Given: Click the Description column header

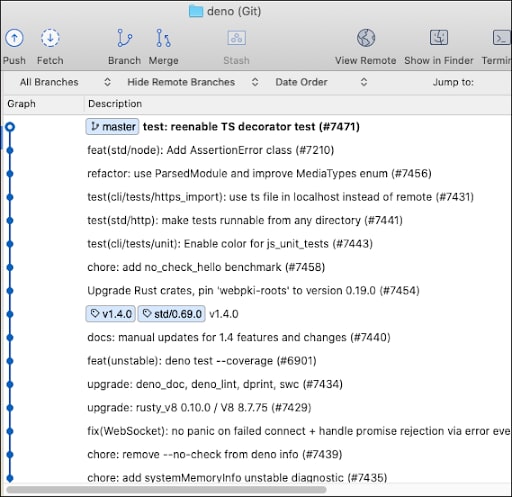Looking at the screenshot, I should click(x=115, y=104).
